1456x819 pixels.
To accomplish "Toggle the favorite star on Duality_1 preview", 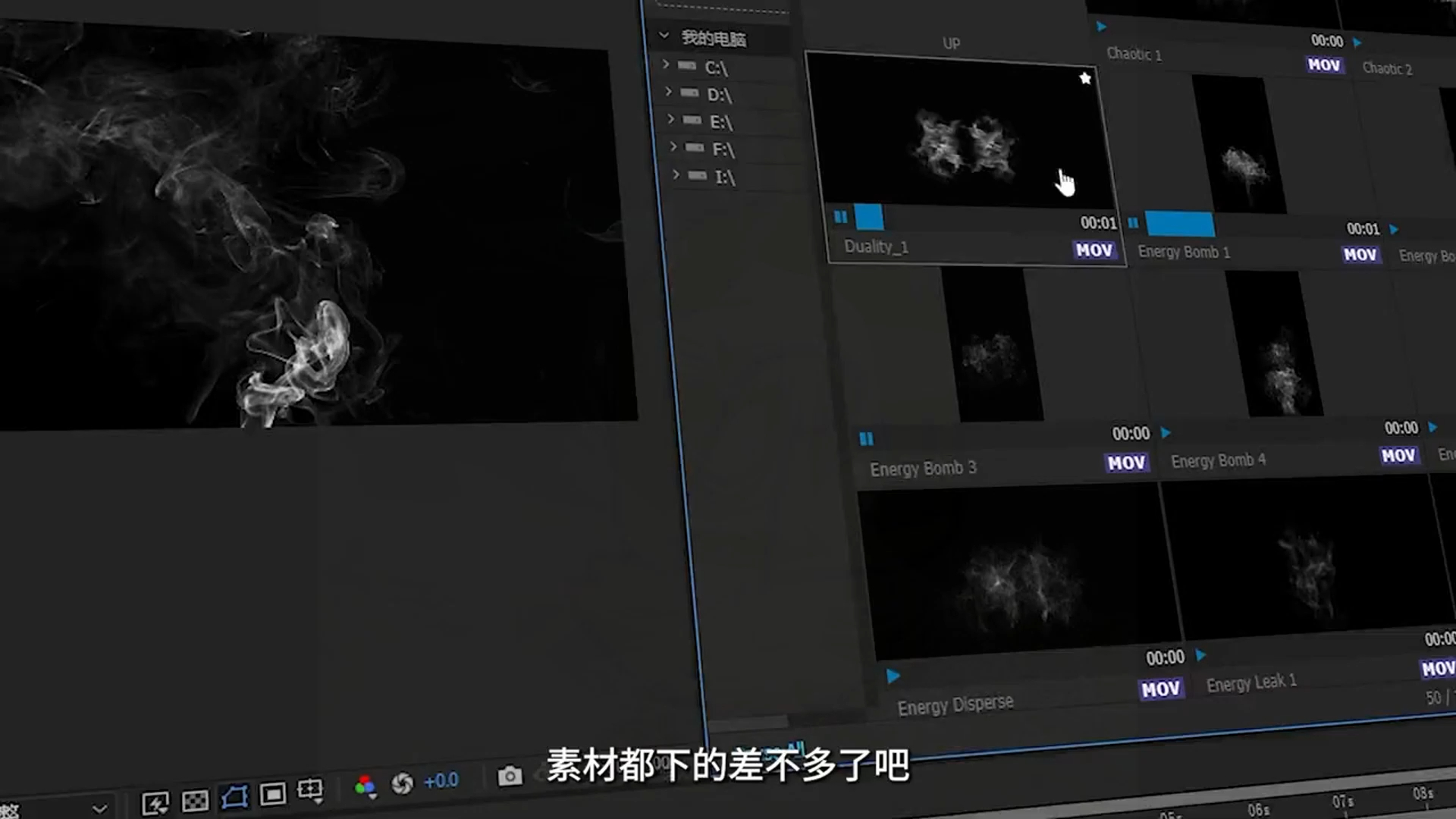I will pos(1084,78).
